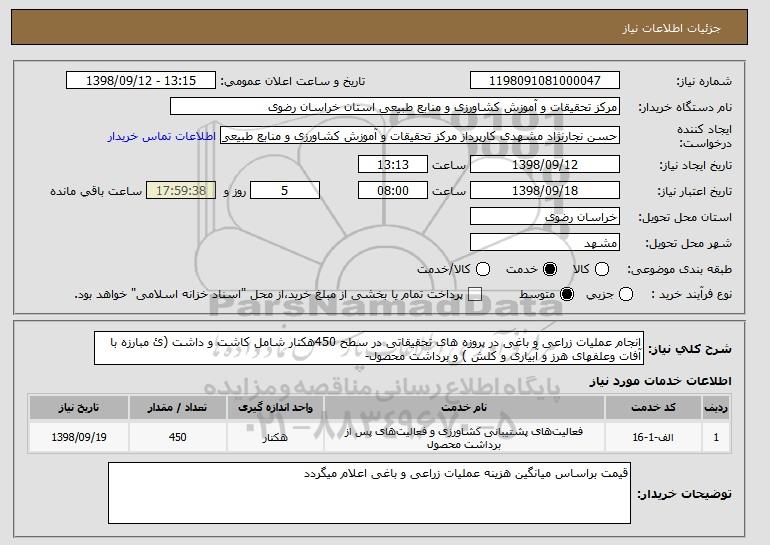The width and height of the screenshot is (770, 545).
Task: Click the validity date field 1398/09/18
Action: point(545,191)
